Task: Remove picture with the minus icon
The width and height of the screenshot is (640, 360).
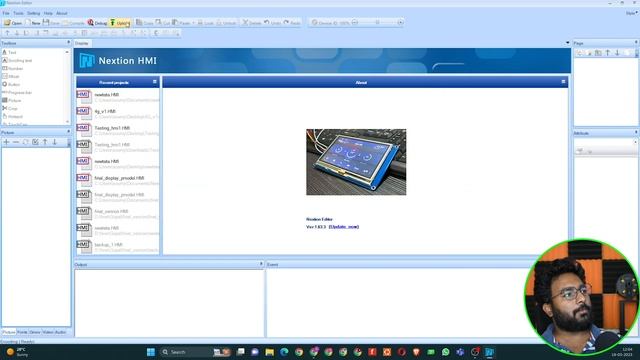Action: click(16, 142)
